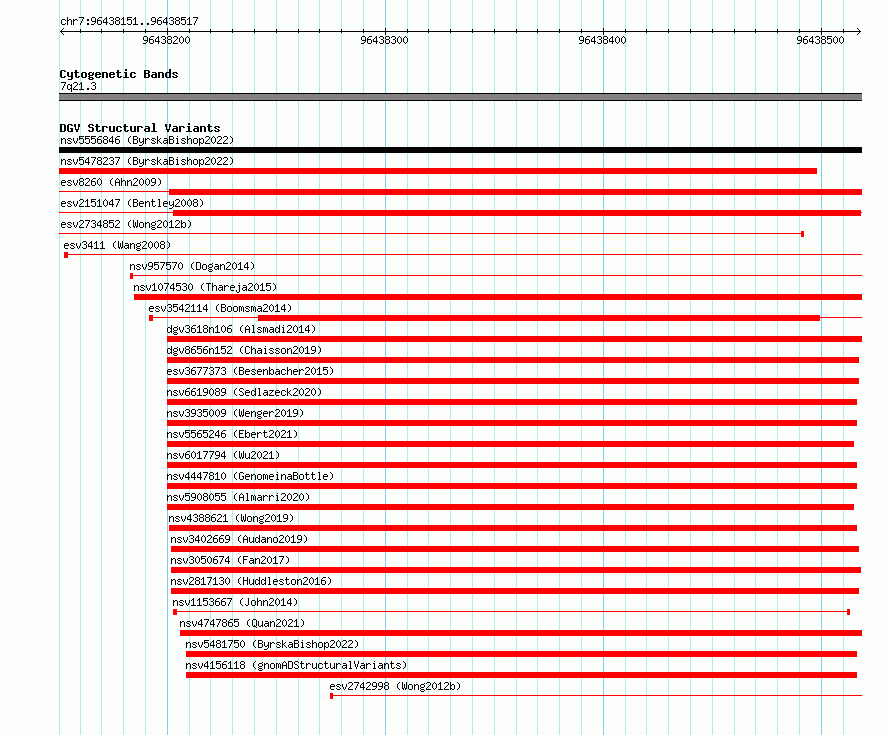Viewport: 890px width, 735px height.
Task: Click nsv4747865 (Quan2021) label
Action: point(242,623)
